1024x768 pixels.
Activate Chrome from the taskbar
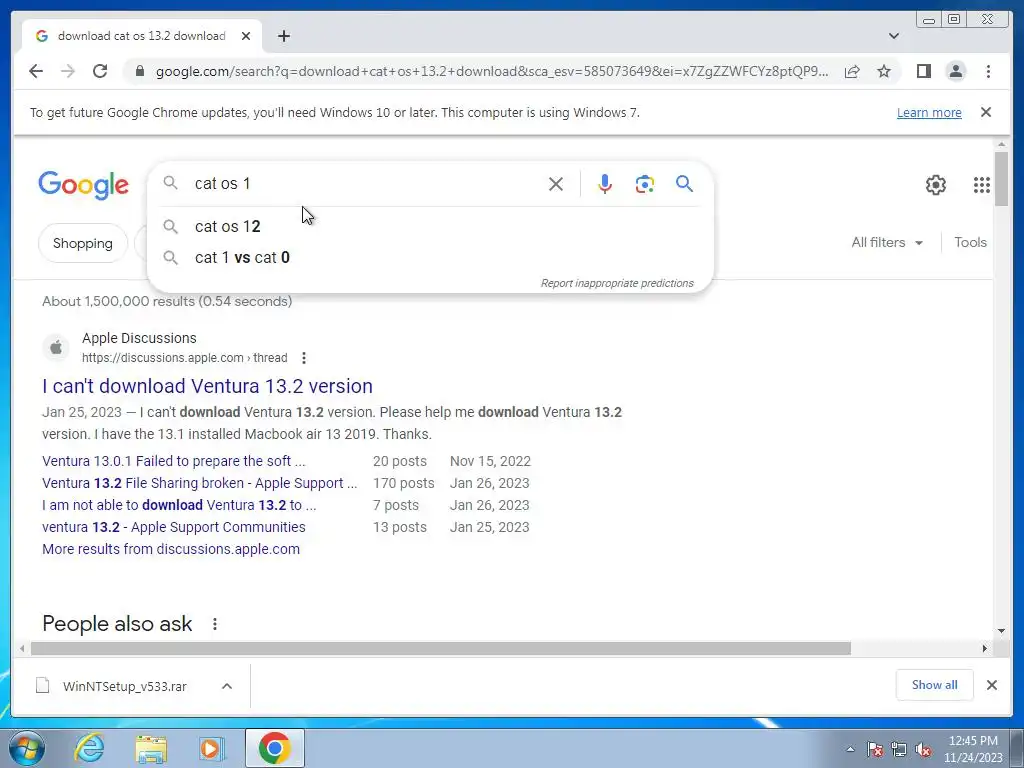pyautogui.click(x=274, y=748)
